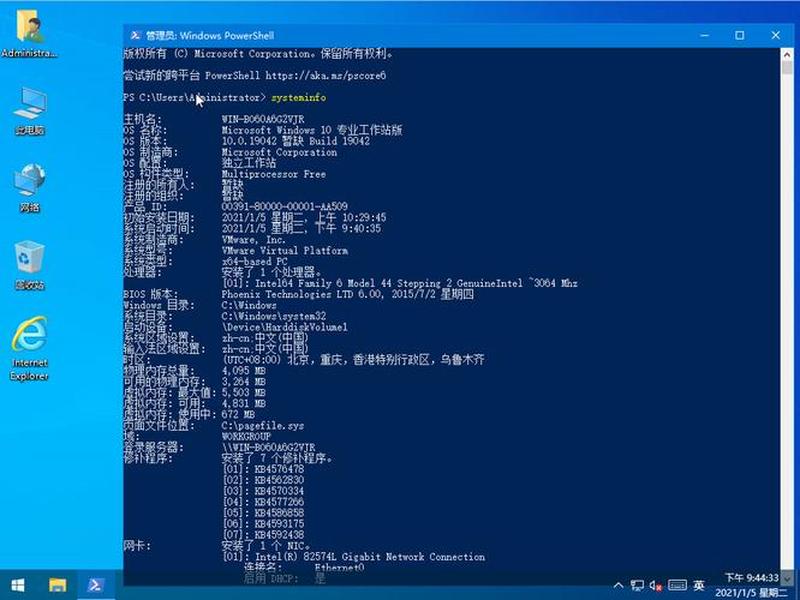Click the "(UTC+08:00)" time zone line

point(353,360)
